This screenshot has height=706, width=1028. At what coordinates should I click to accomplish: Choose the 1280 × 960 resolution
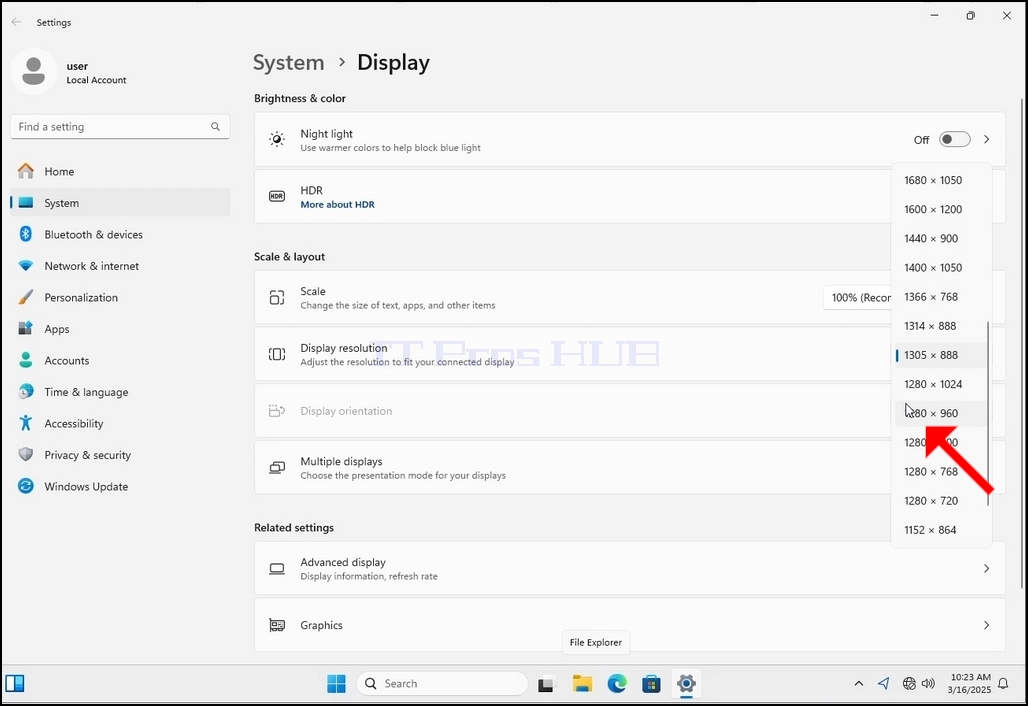940,413
